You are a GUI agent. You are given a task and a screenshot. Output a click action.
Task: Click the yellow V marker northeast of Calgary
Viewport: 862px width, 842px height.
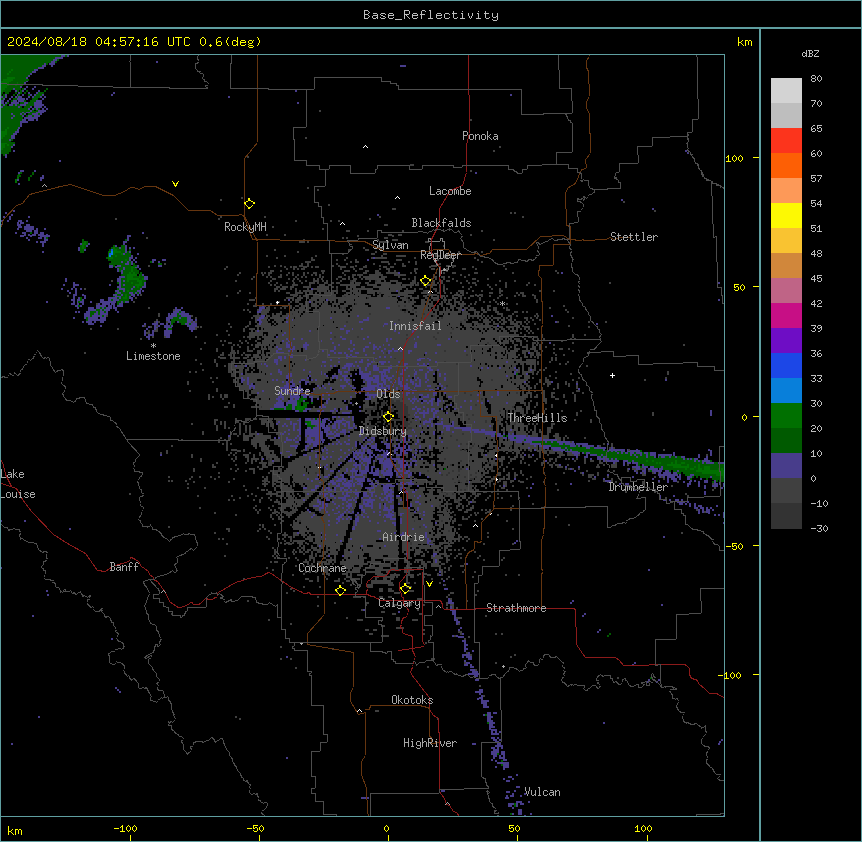429,584
